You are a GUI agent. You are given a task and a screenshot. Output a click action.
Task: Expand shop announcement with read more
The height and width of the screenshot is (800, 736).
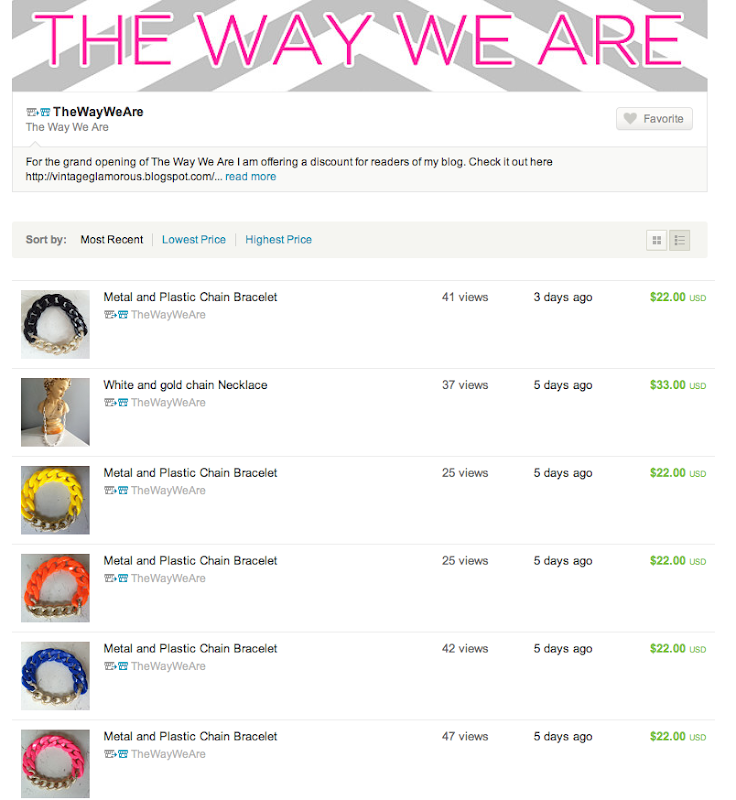tap(250, 177)
